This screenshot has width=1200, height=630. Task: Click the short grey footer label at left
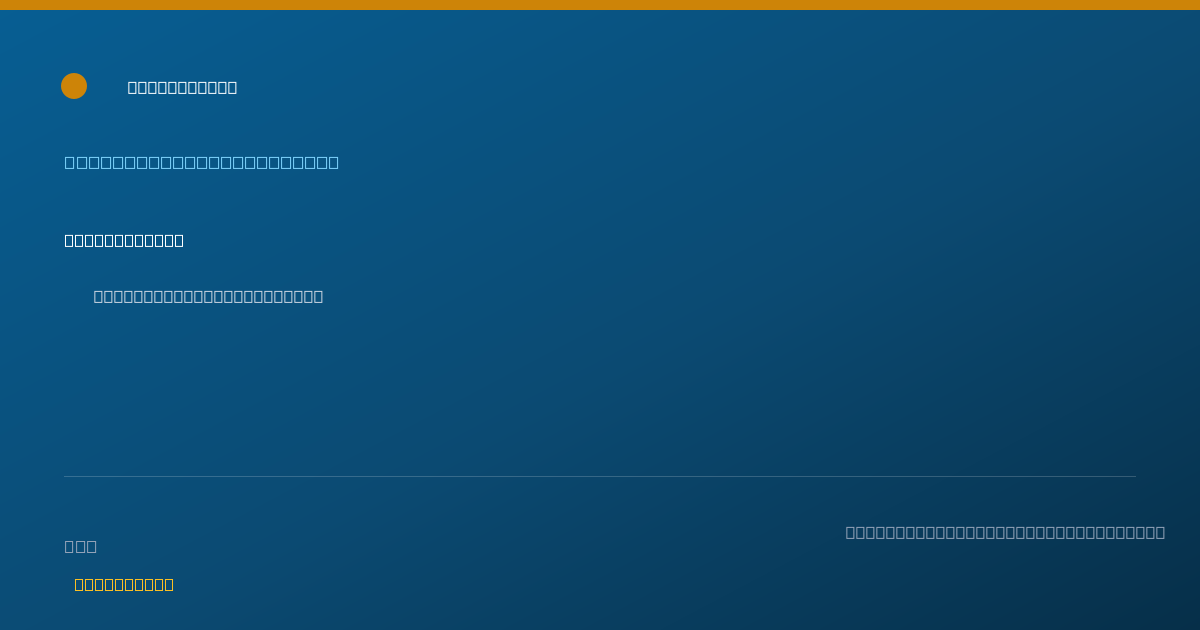coord(81,546)
